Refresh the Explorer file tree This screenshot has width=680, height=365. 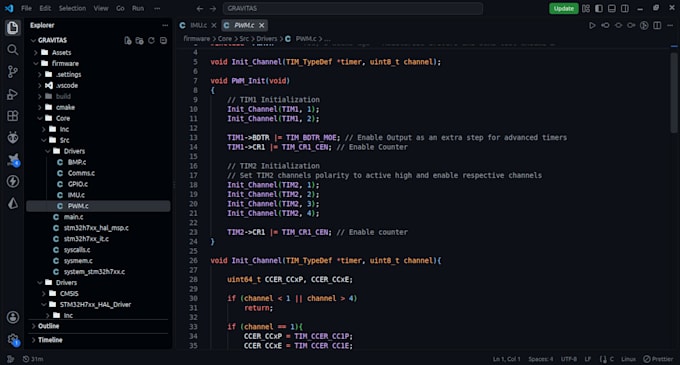point(151,40)
